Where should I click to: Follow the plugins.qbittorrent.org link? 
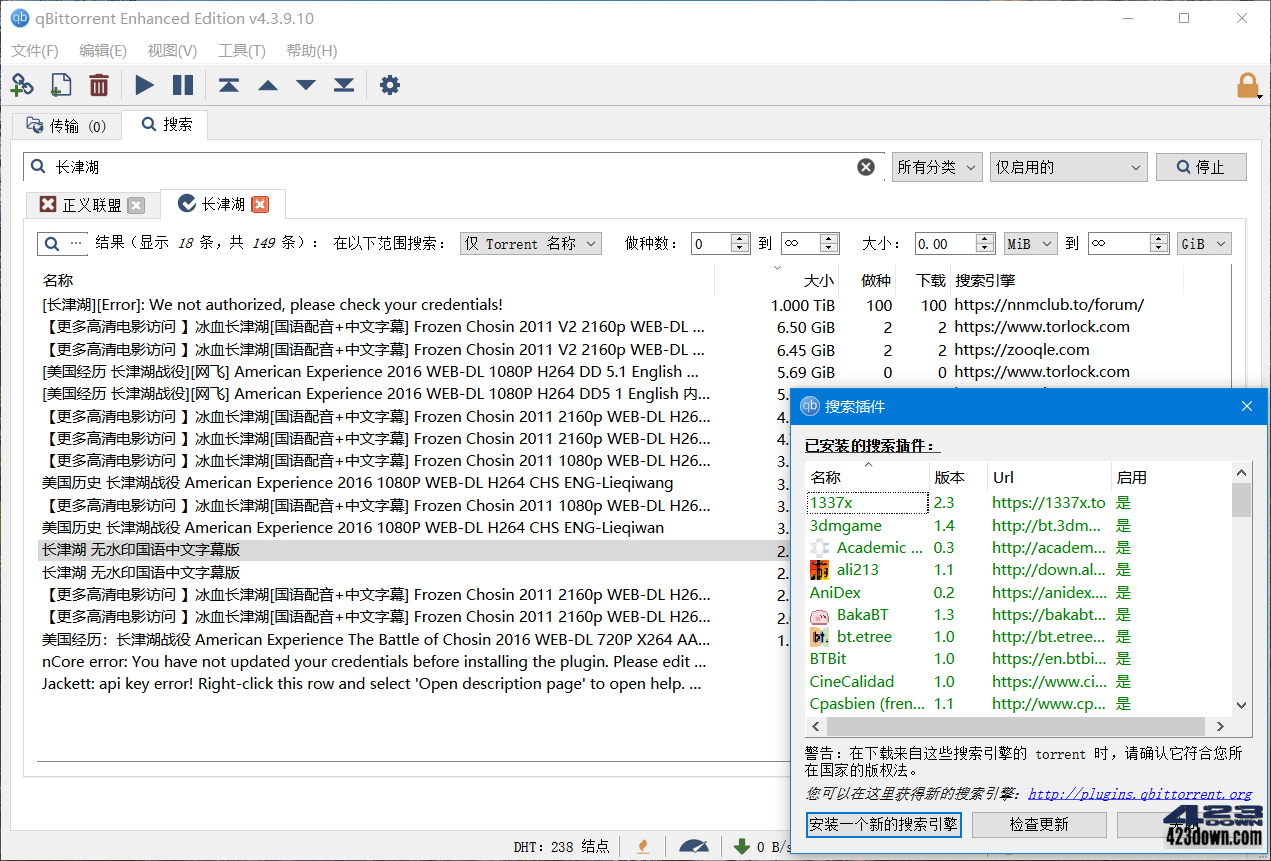(1140, 793)
